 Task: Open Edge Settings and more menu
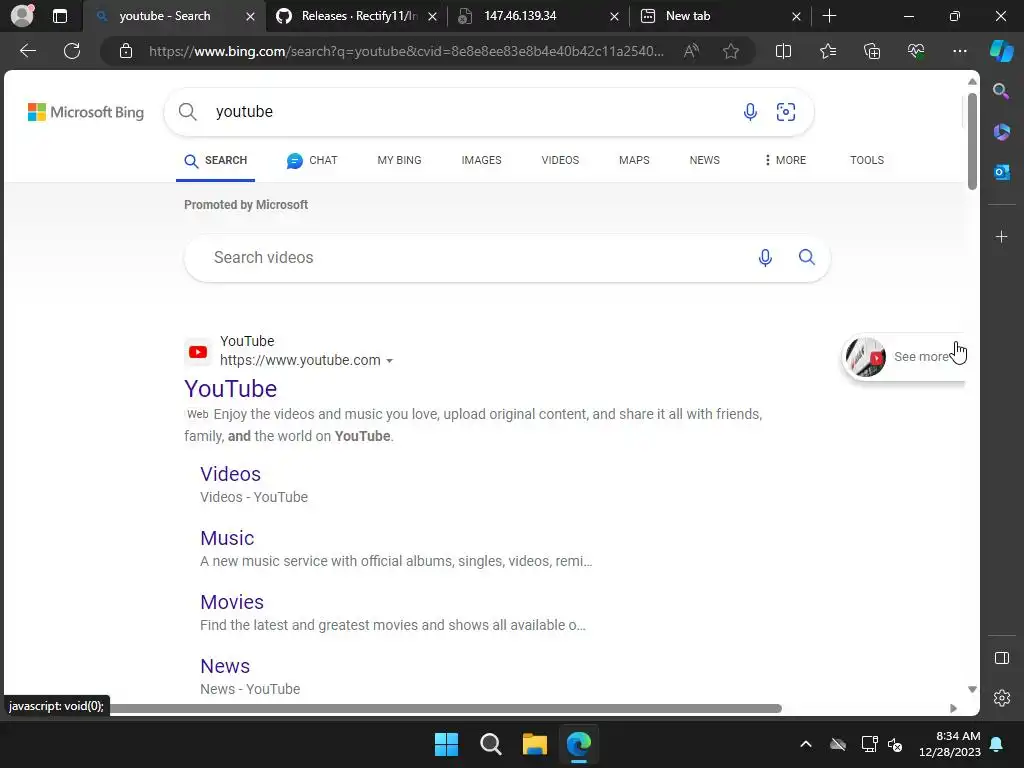(x=959, y=51)
